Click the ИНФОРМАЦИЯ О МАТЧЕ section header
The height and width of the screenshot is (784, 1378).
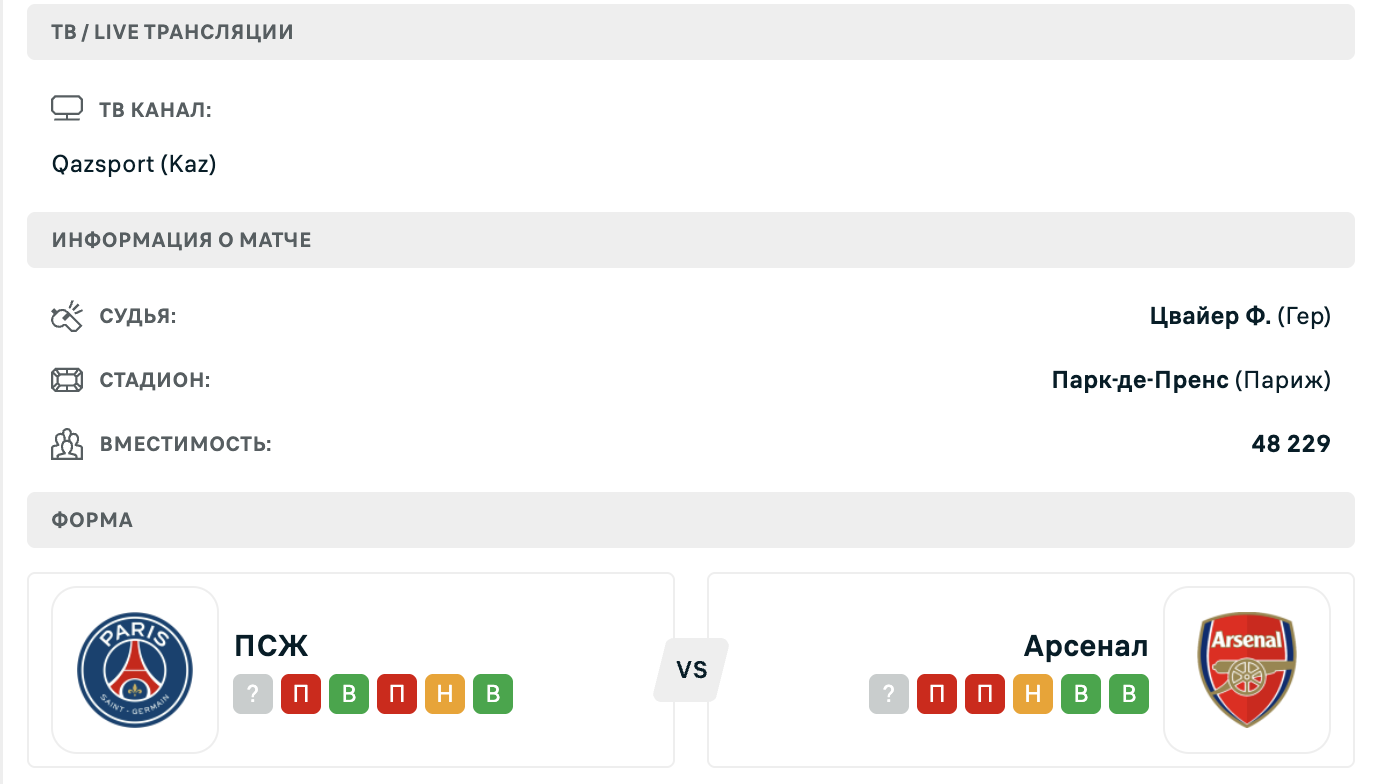pos(691,240)
